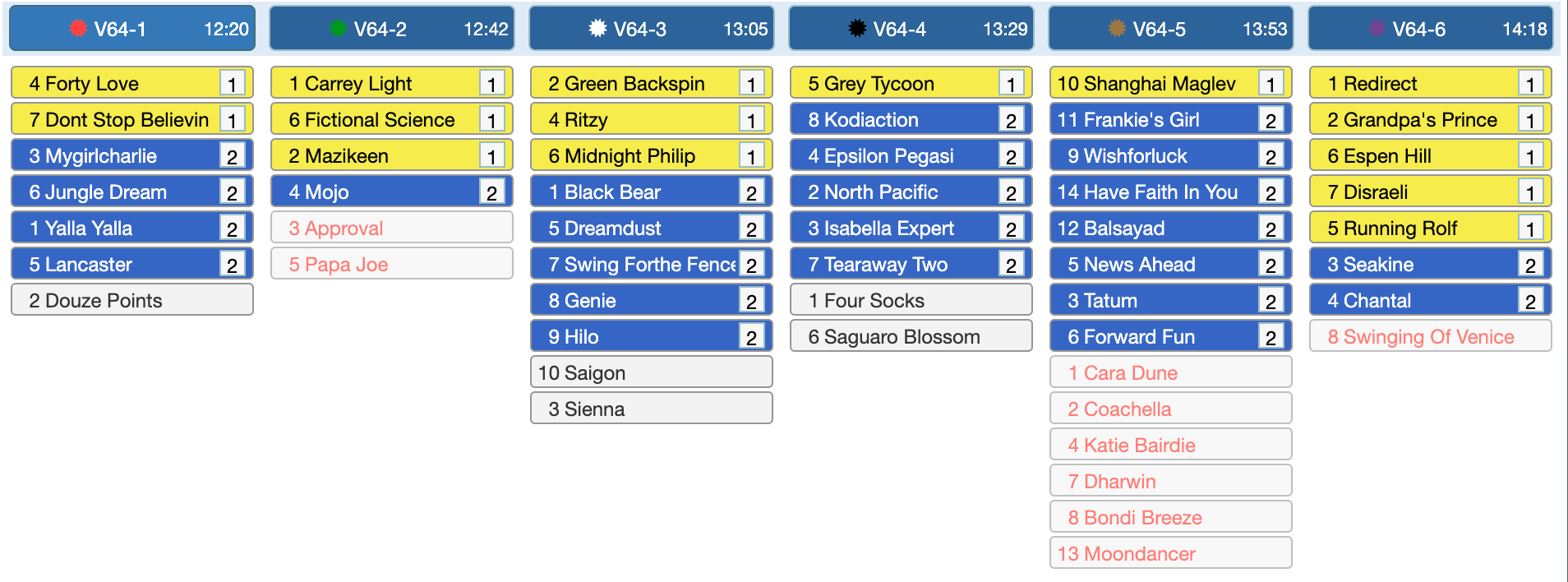This screenshot has width=1568, height=582.
Task: Select unranked horse 10 Saigon
Action: 652,372
